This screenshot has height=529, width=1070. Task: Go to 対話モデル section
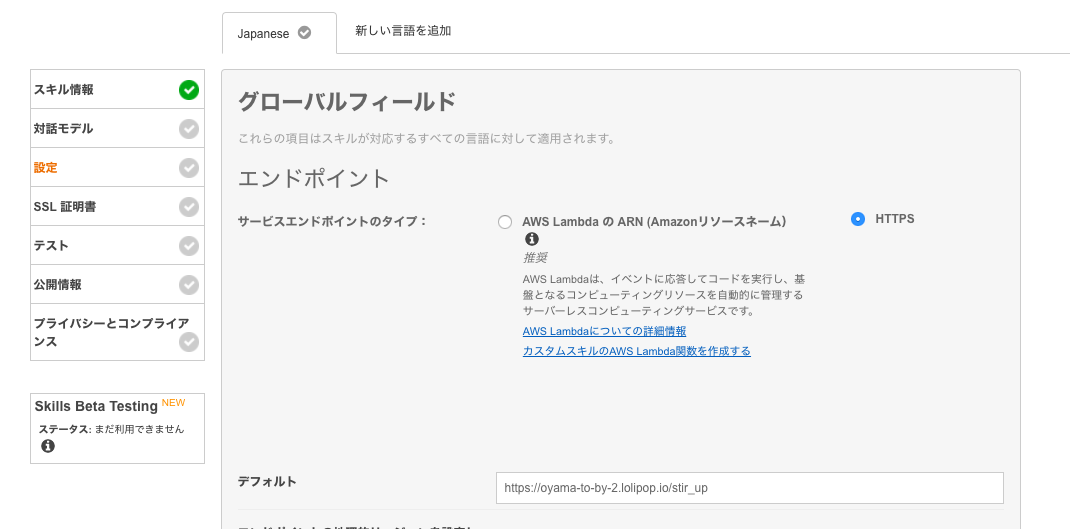[117, 128]
